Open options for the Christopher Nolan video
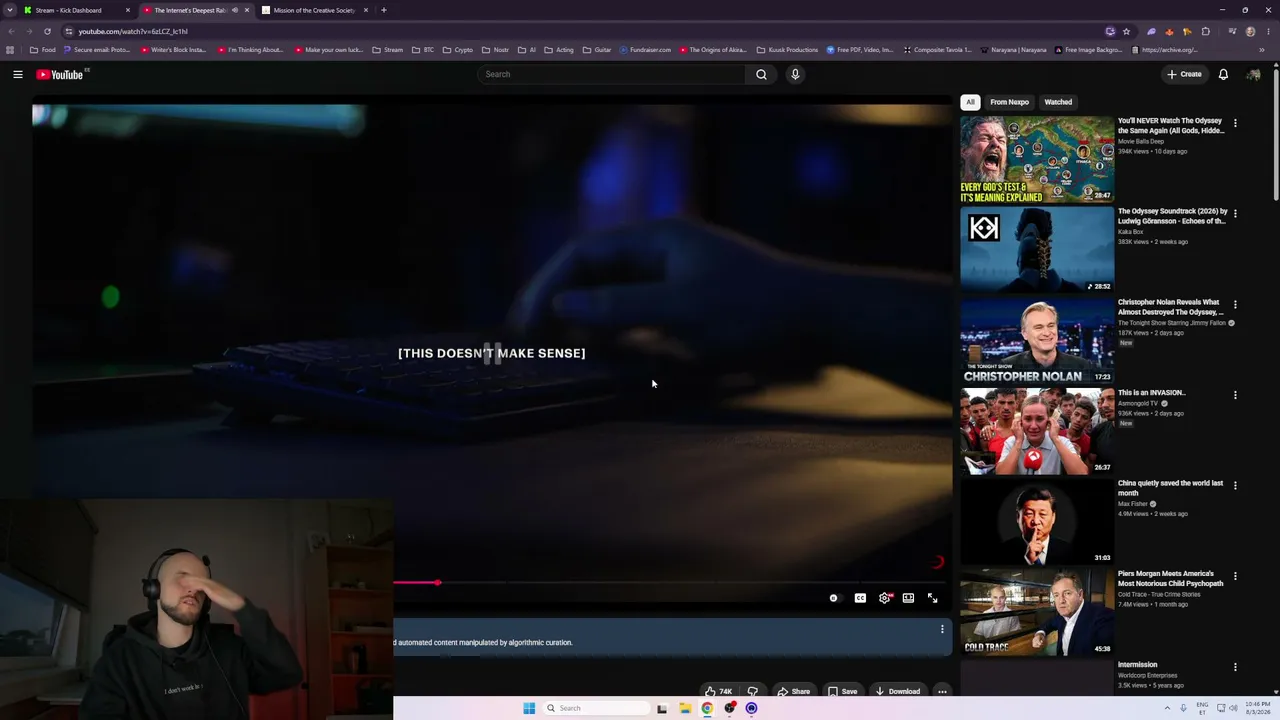Viewport: 1280px width, 720px height. pos(1235,305)
